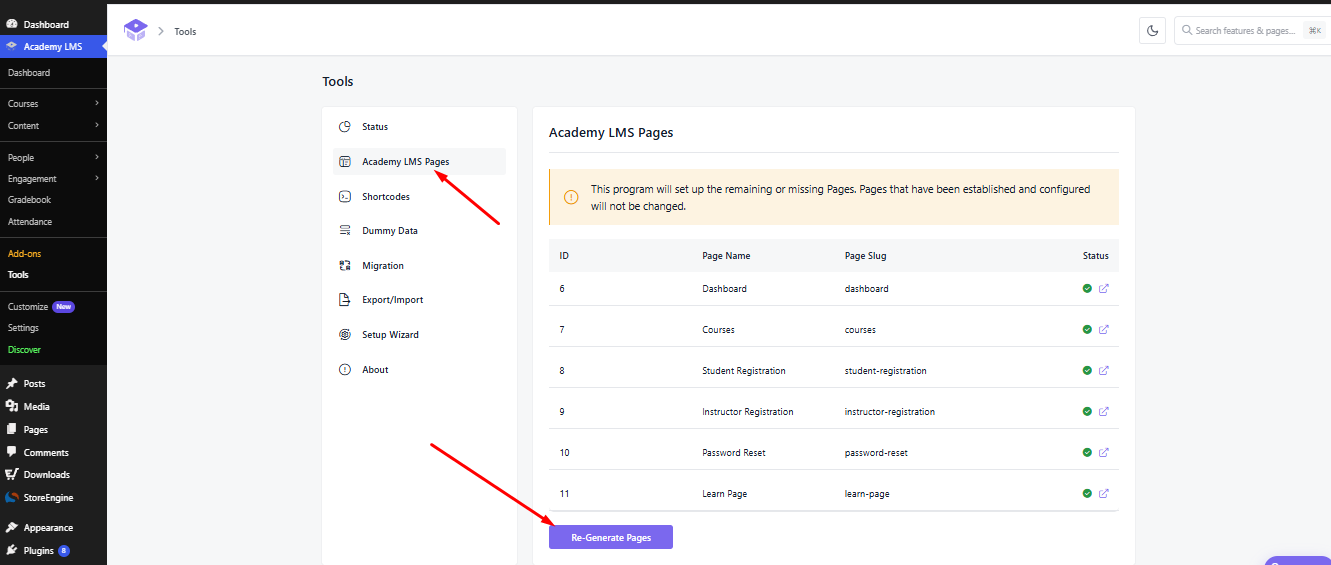Viewport: 1331px width, 565px height.
Task: Click the warning notice info icon
Action: [x=571, y=197]
